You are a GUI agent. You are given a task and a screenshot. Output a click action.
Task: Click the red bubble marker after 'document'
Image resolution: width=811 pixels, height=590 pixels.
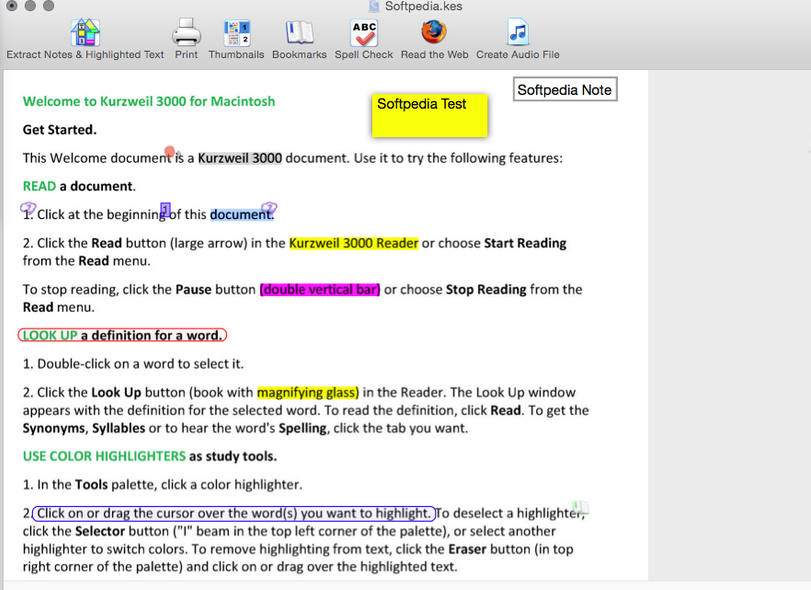click(170, 152)
